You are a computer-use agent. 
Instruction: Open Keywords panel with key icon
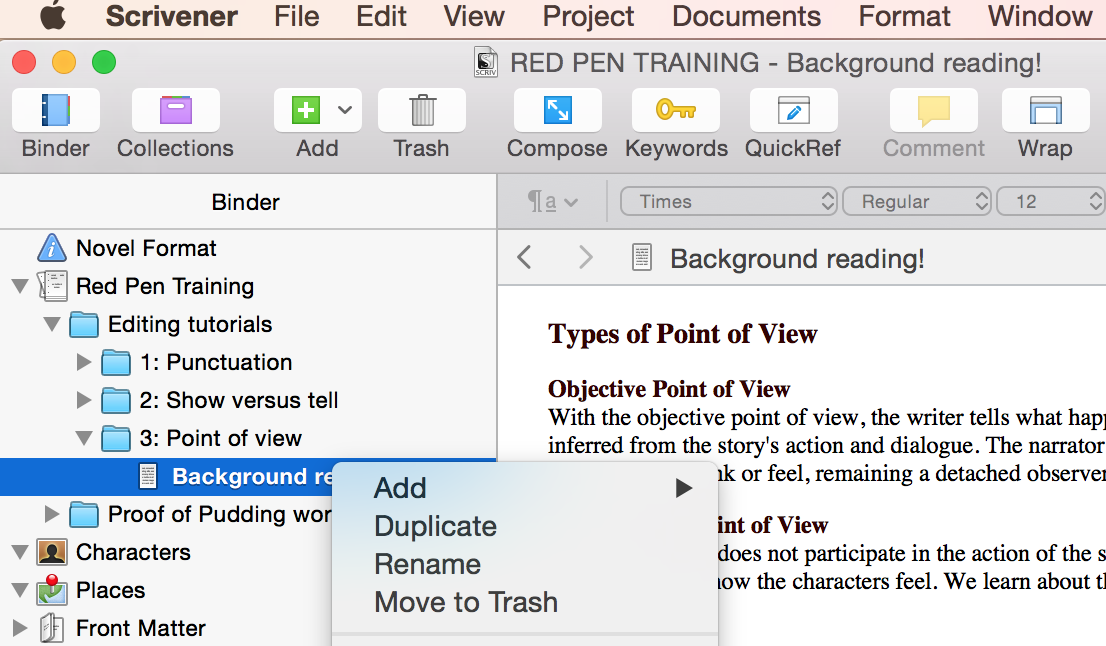click(x=676, y=110)
